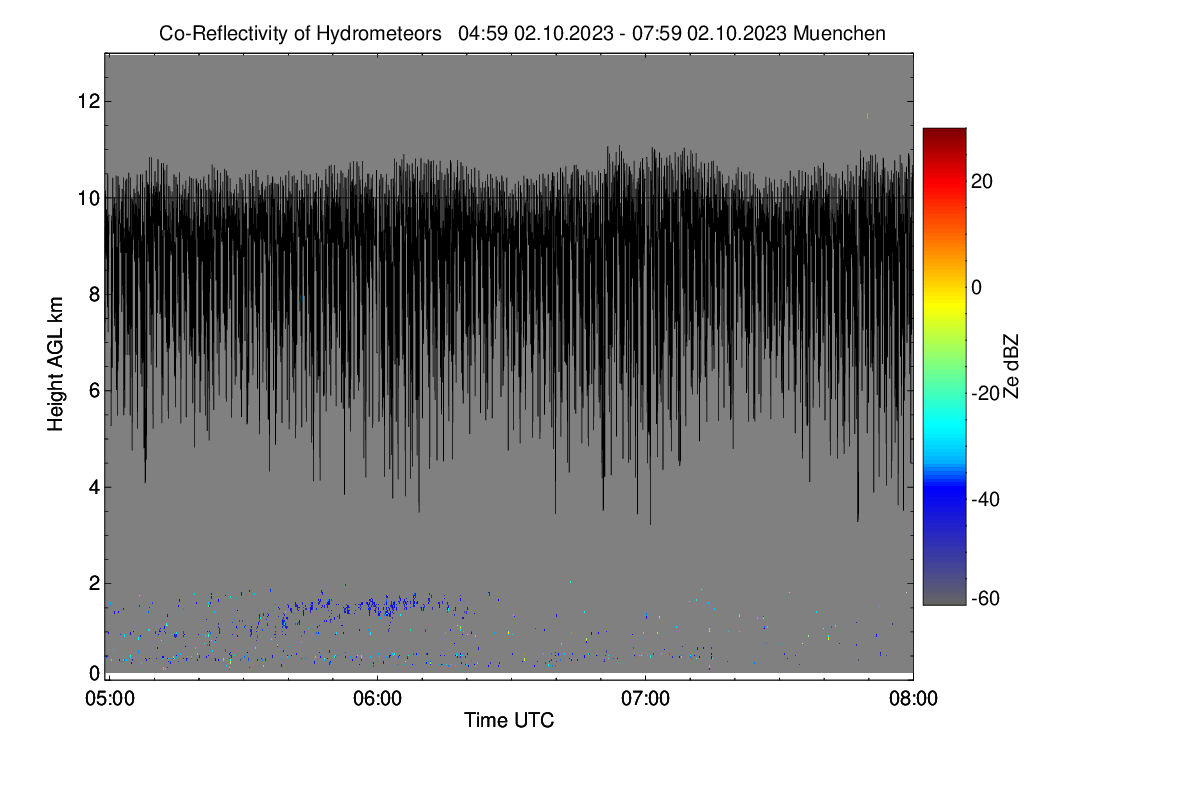This screenshot has width=1200, height=800.
Task: Click the 'Ze dBZ' colorbar label
Action: pyautogui.click(x=1013, y=366)
